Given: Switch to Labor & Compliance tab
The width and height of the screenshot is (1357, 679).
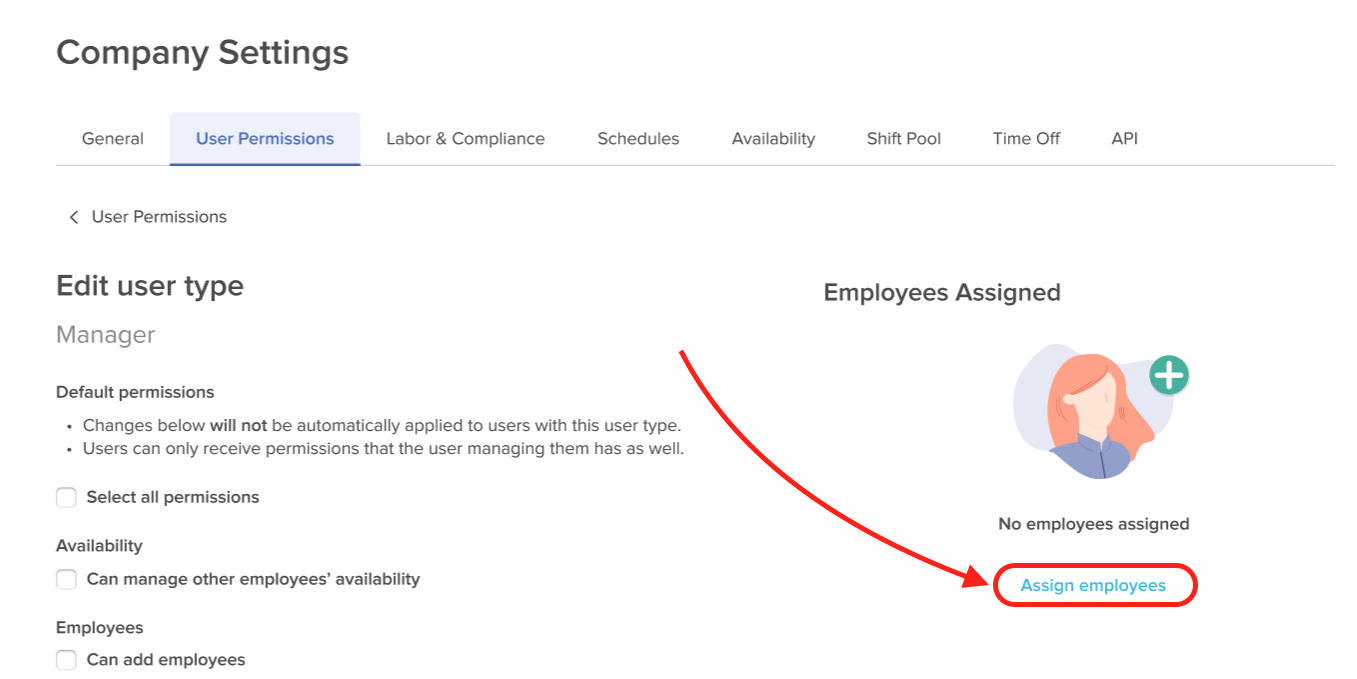Looking at the screenshot, I should point(466,139).
